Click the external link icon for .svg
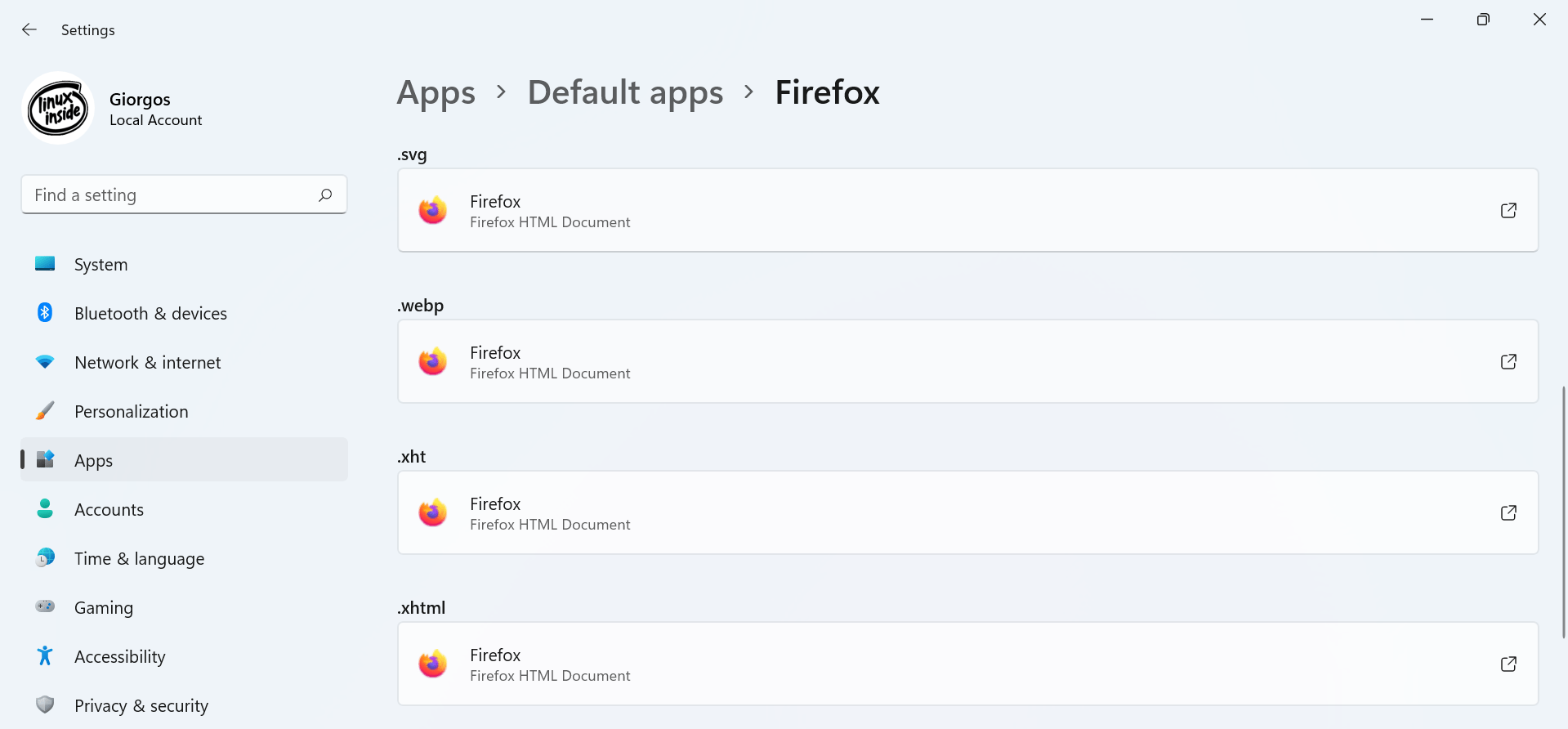 click(x=1508, y=210)
